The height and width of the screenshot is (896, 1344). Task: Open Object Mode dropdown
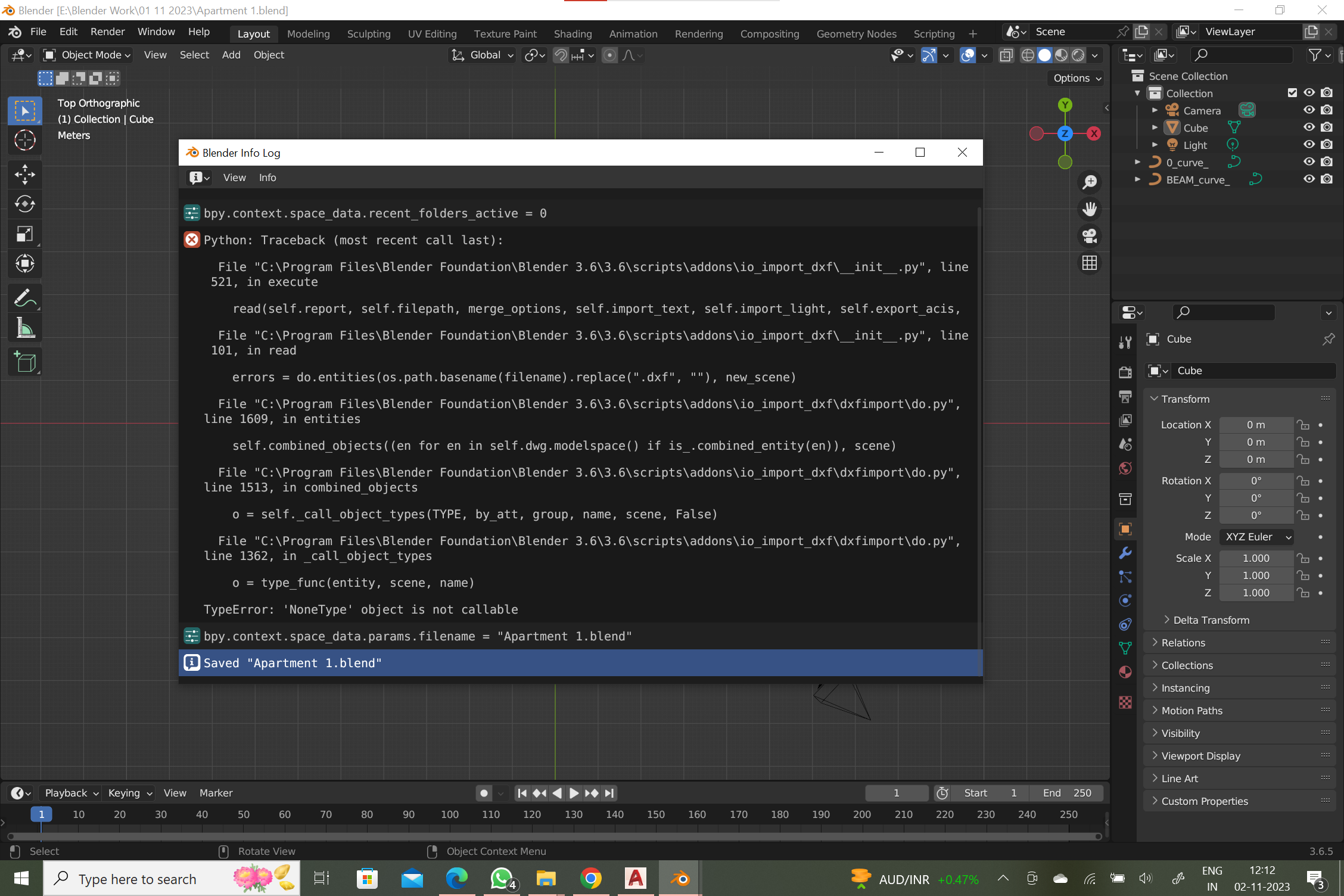click(87, 55)
